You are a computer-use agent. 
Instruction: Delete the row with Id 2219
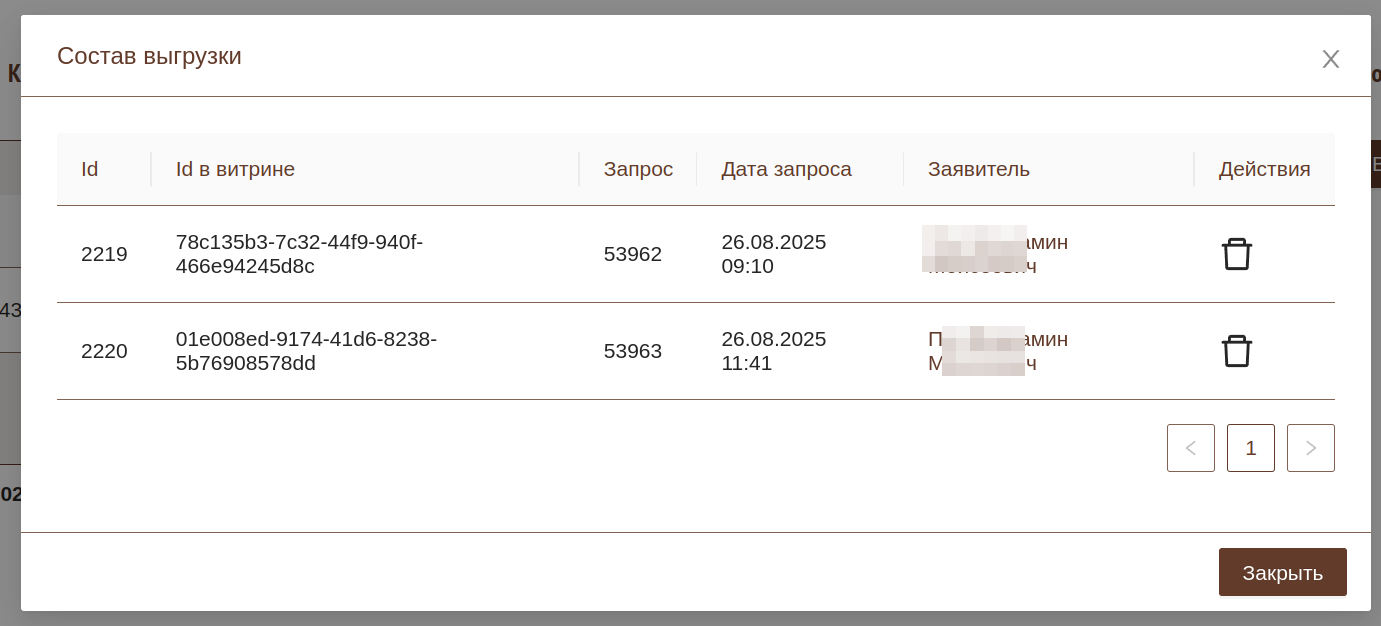click(1236, 254)
